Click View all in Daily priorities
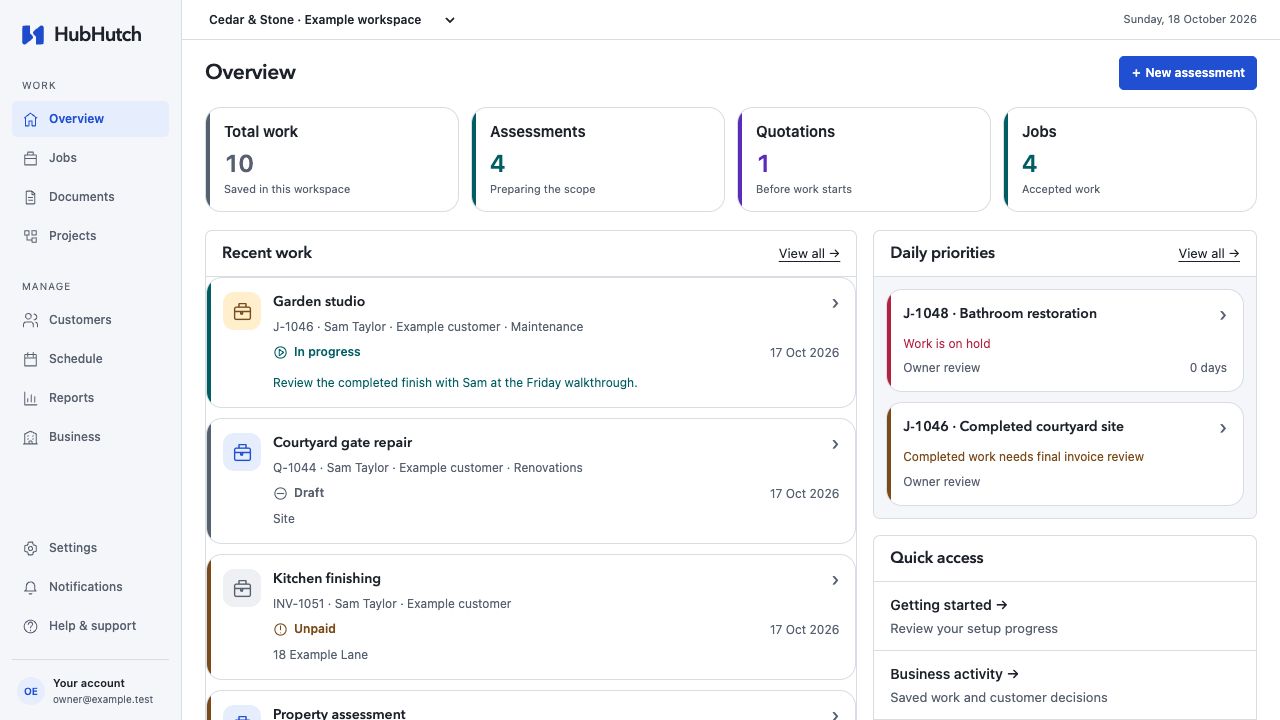 tap(1209, 254)
